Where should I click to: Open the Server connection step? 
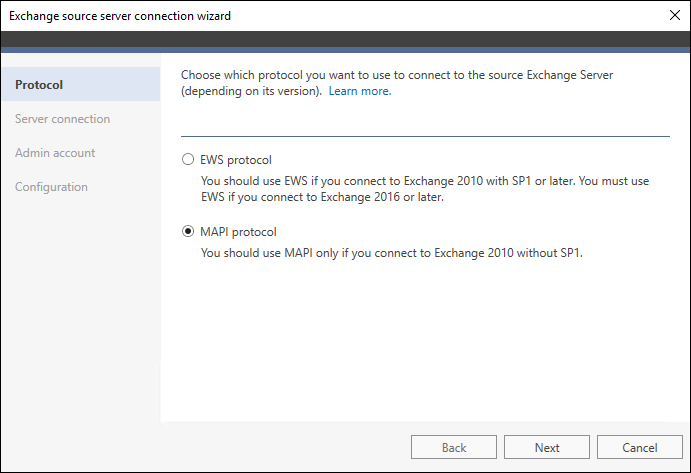[x=62, y=119]
